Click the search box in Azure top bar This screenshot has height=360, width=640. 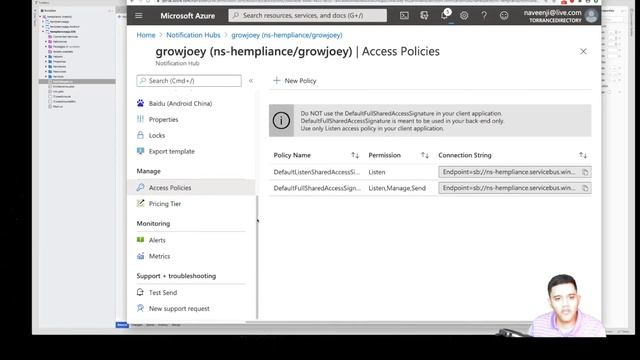click(308, 16)
